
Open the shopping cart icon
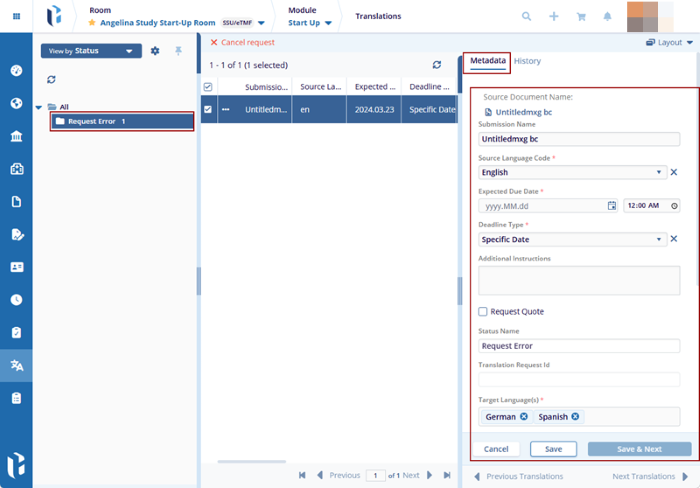coord(580,17)
